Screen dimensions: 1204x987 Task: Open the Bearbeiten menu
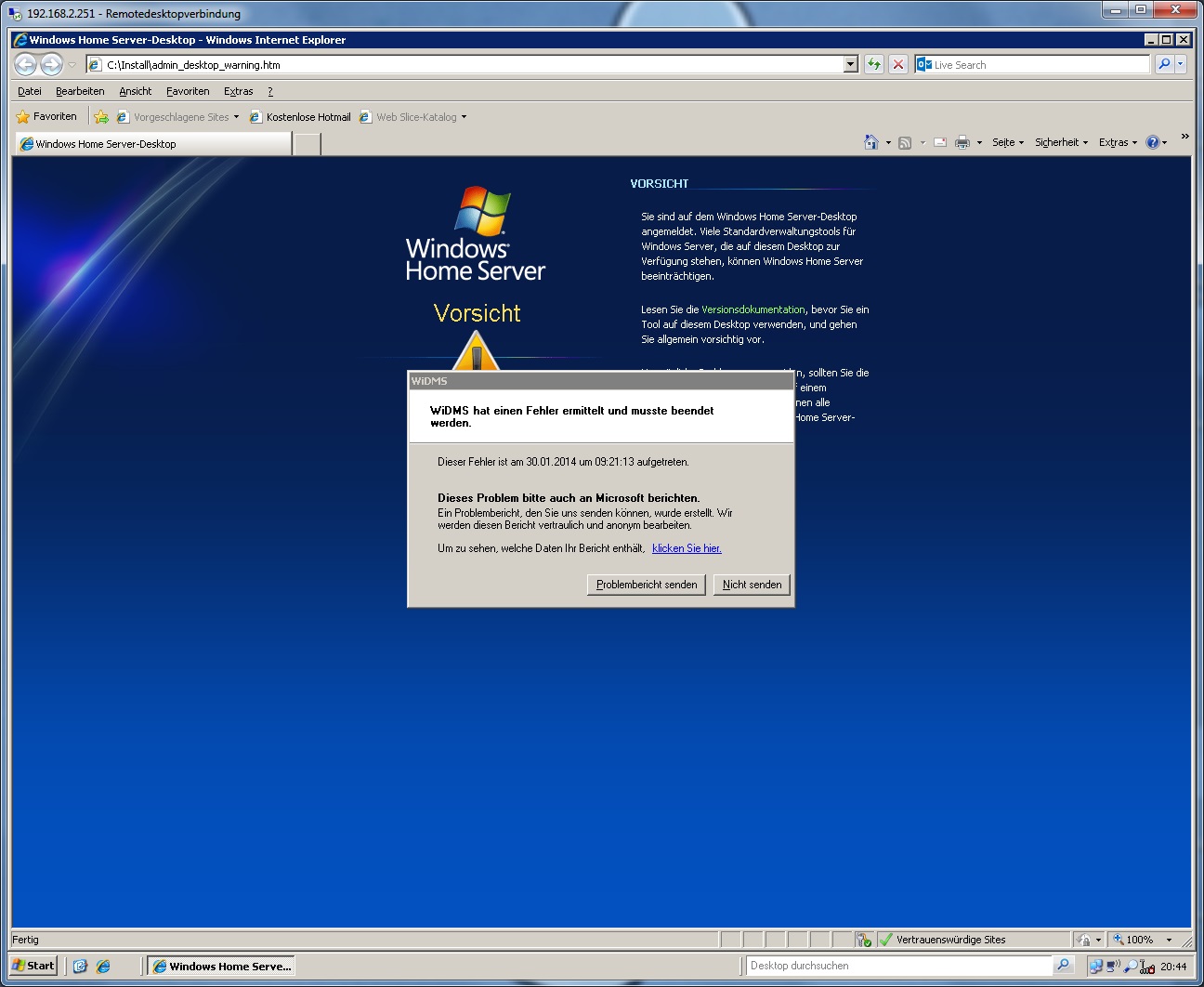tap(80, 91)
